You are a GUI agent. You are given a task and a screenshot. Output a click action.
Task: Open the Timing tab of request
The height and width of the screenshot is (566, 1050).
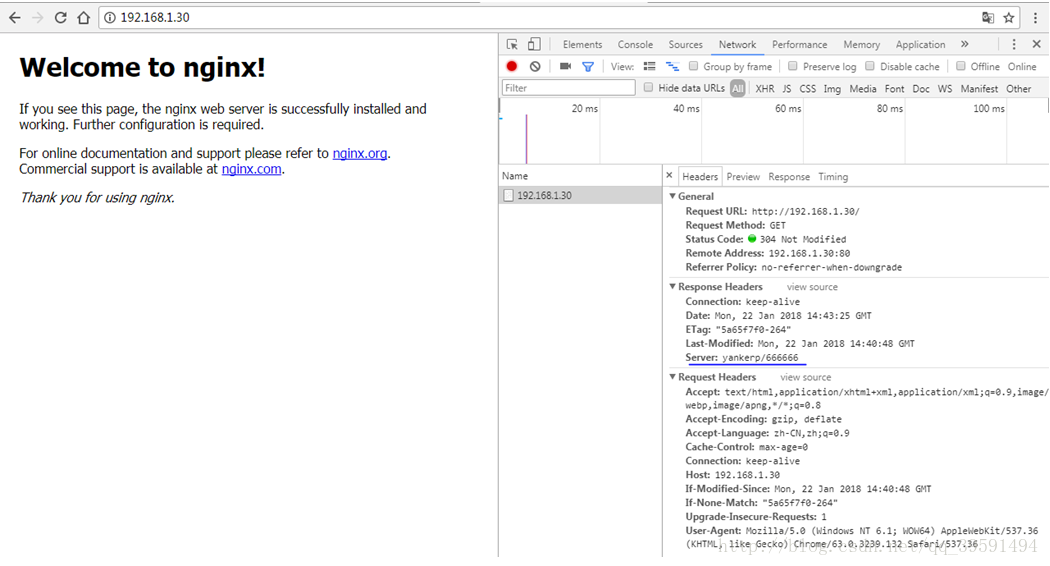click(x=833, y=177)
